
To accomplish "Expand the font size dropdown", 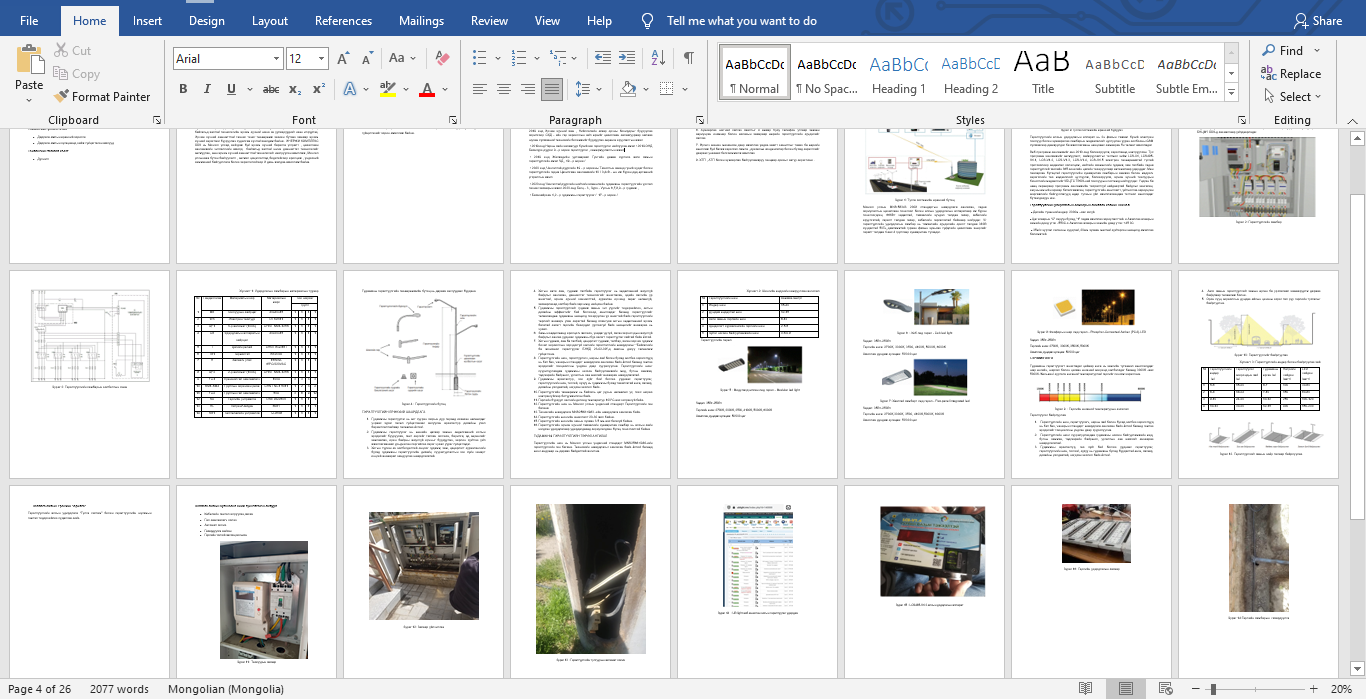I will [321, 59].
